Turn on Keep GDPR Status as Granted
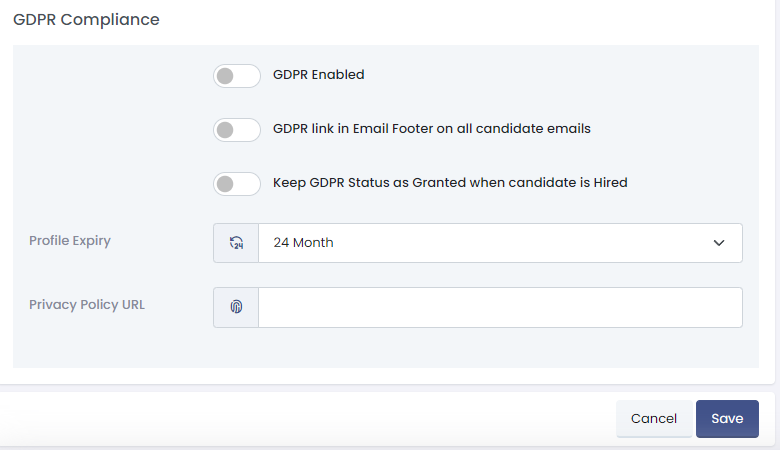This screenshot has width=780, height=450. 237,184
